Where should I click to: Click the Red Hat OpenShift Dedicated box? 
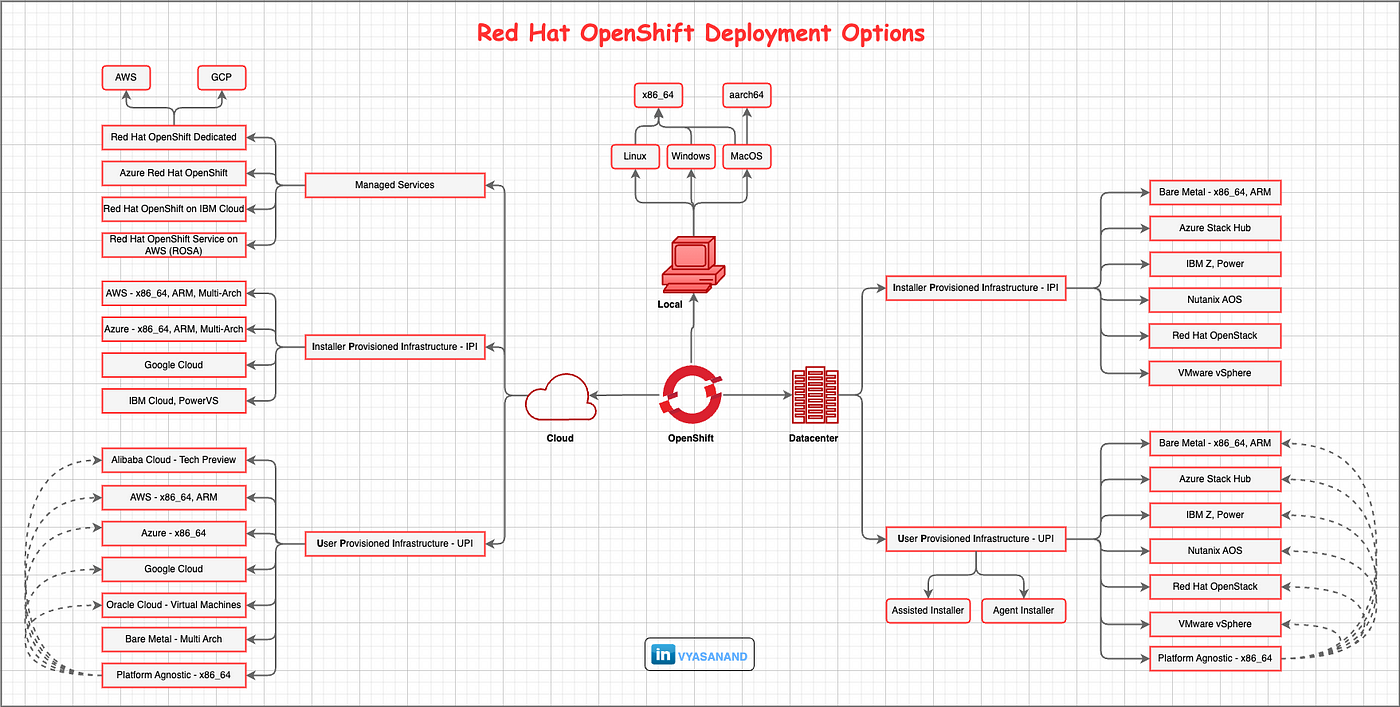click(x=174, y=137)
